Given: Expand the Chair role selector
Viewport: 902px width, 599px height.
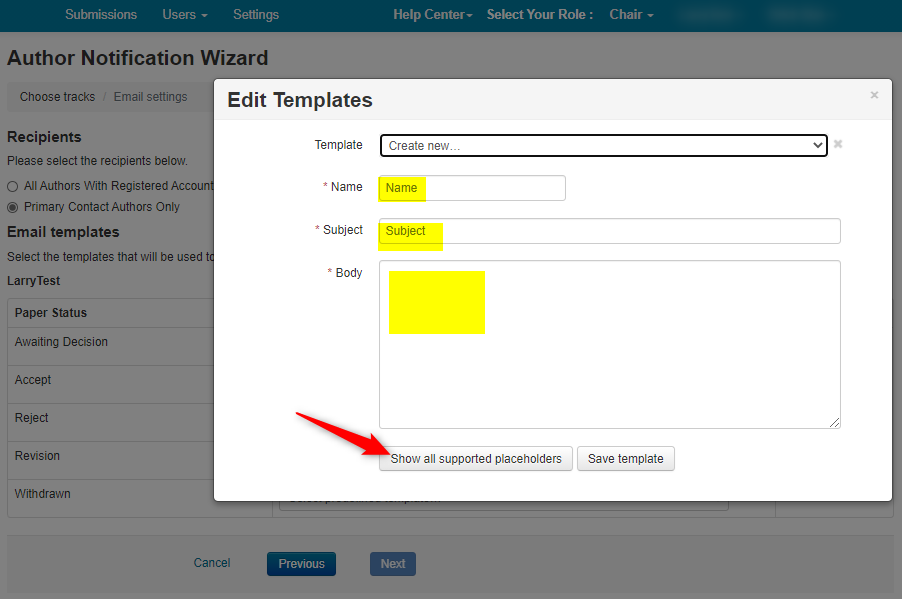Looking at the screenshot, I should click(x=631, y=15).
